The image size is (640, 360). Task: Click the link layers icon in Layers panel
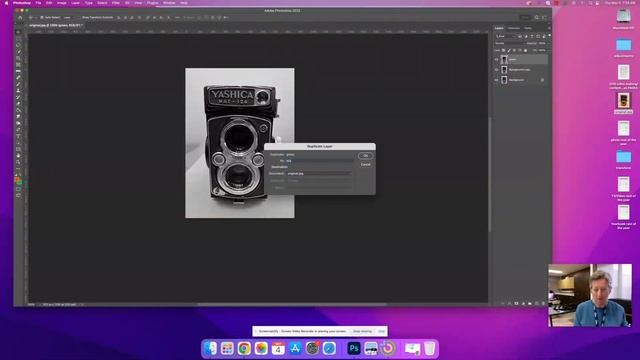tap(503, 303)
